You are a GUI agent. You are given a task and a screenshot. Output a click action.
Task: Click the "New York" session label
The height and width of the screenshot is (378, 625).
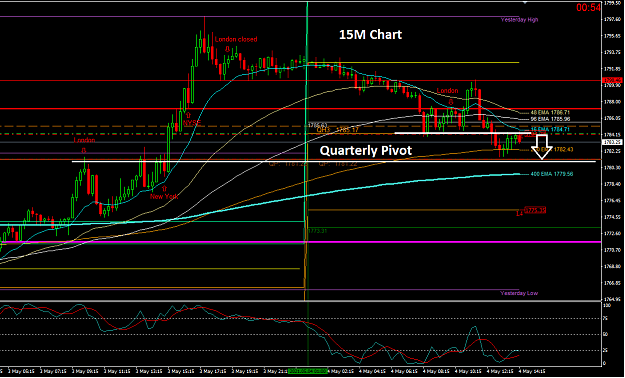click(164, 197)
